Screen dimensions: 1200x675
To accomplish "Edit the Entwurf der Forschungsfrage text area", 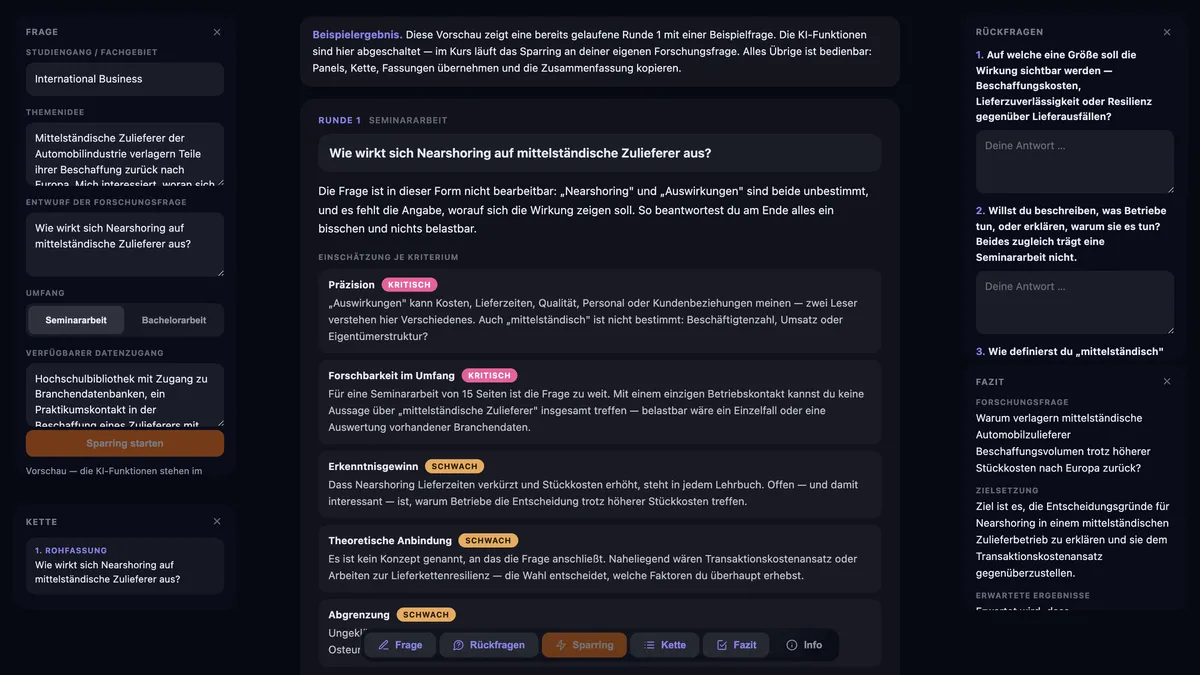I will 125,244.
